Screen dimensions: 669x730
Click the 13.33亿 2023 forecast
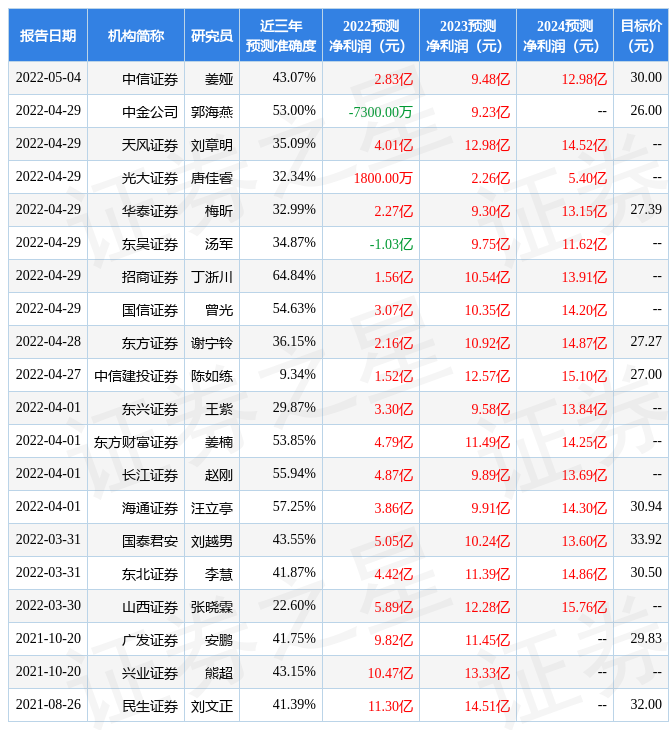[x=487, y=674]
